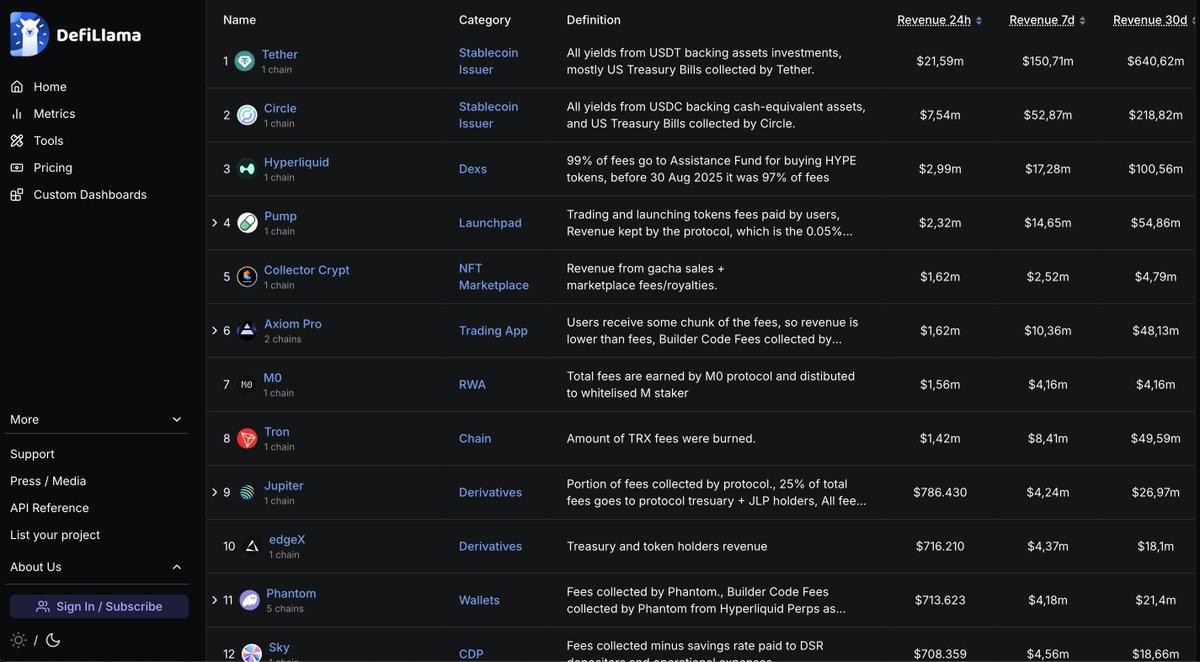Click the Tether protocol logo

pos(245,62)
